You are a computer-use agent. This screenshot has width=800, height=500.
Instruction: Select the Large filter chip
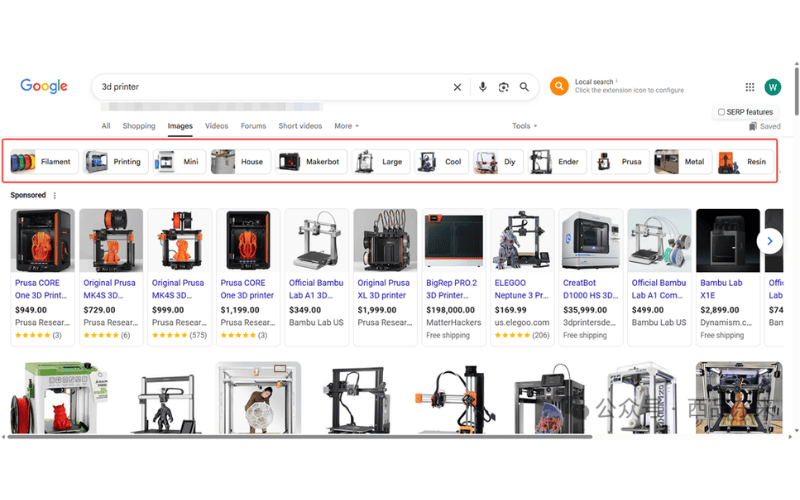tap(381, 162)
